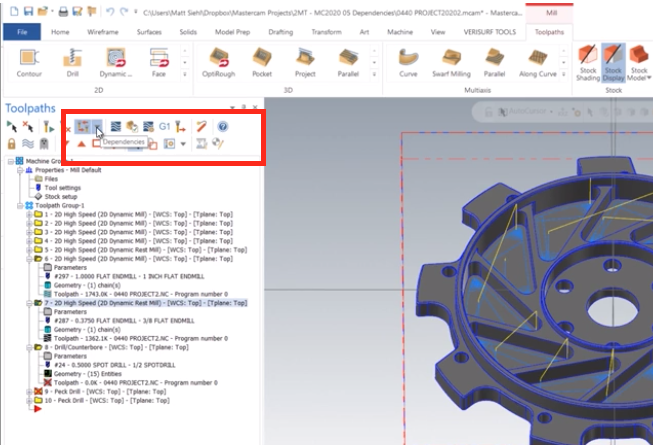Create a new file from quick access
Image resolution: width=653 pixels, height=445 pixels.
click(x=14, y=11)
